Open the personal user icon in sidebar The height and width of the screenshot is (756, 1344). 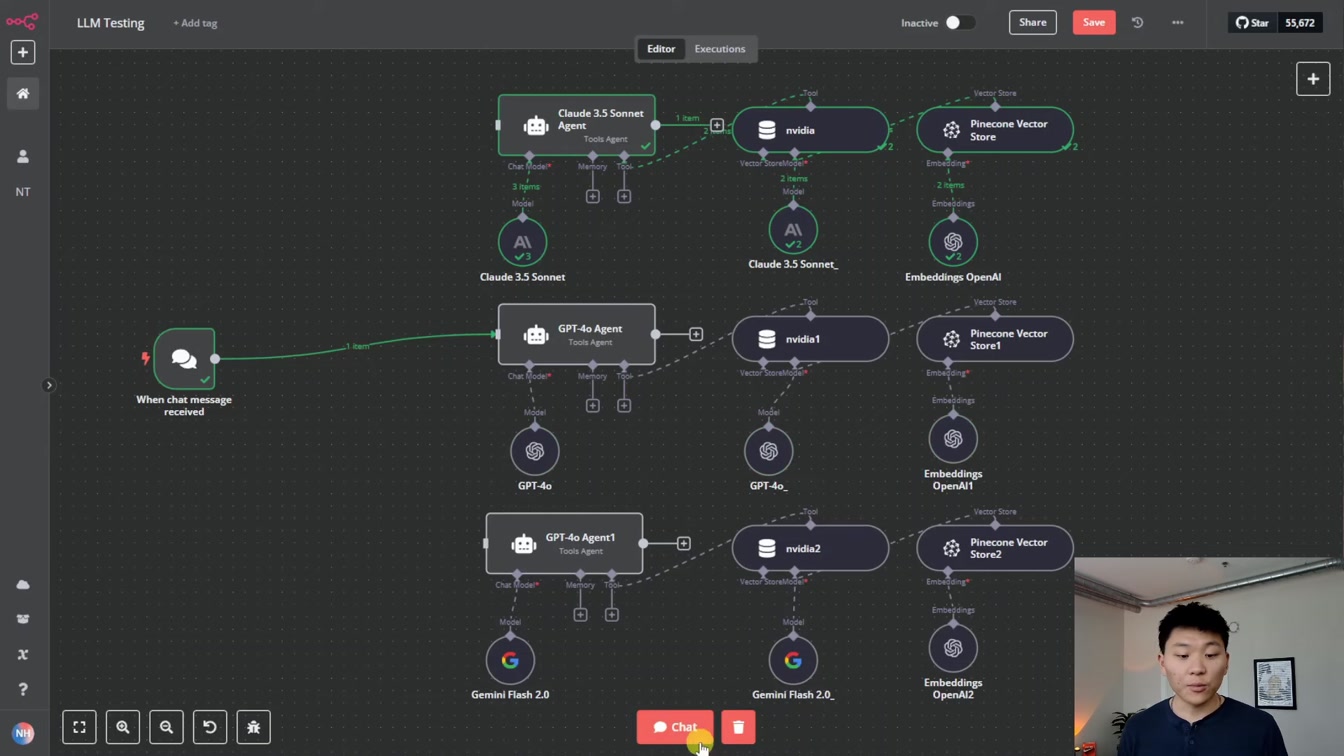pos(22,156)
